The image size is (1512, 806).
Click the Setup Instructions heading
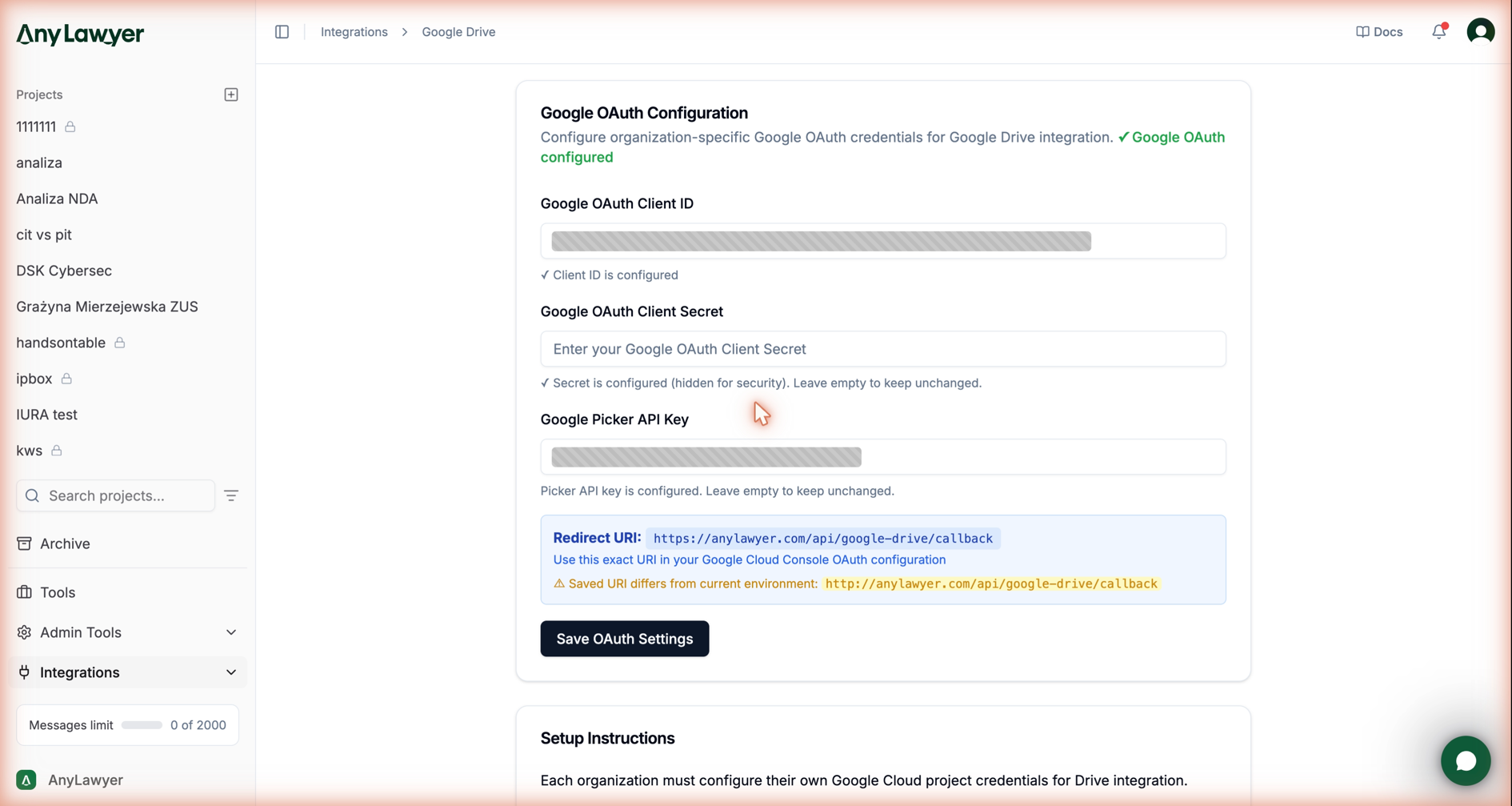coord(607,738)
